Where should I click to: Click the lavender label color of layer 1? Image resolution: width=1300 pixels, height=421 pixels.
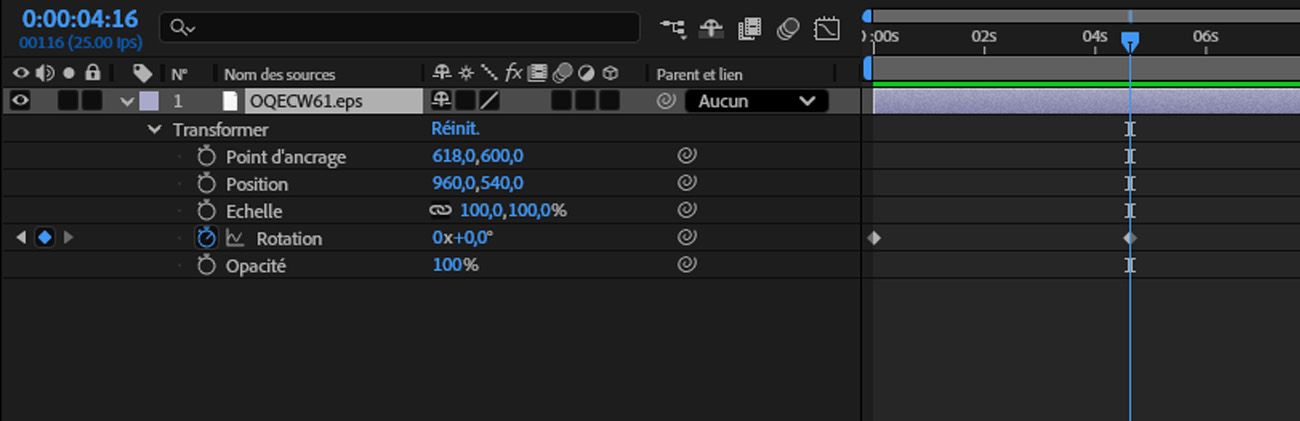[x=149, y=101]
